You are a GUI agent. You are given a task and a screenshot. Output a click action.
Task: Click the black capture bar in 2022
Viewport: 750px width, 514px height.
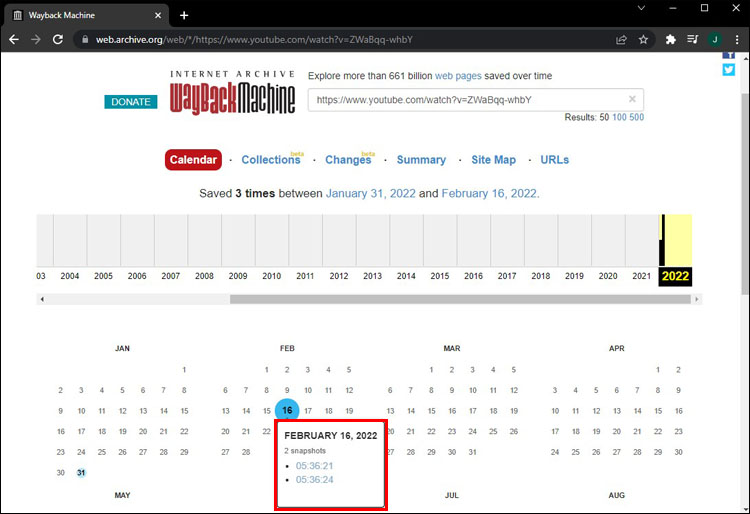(662, 241)
